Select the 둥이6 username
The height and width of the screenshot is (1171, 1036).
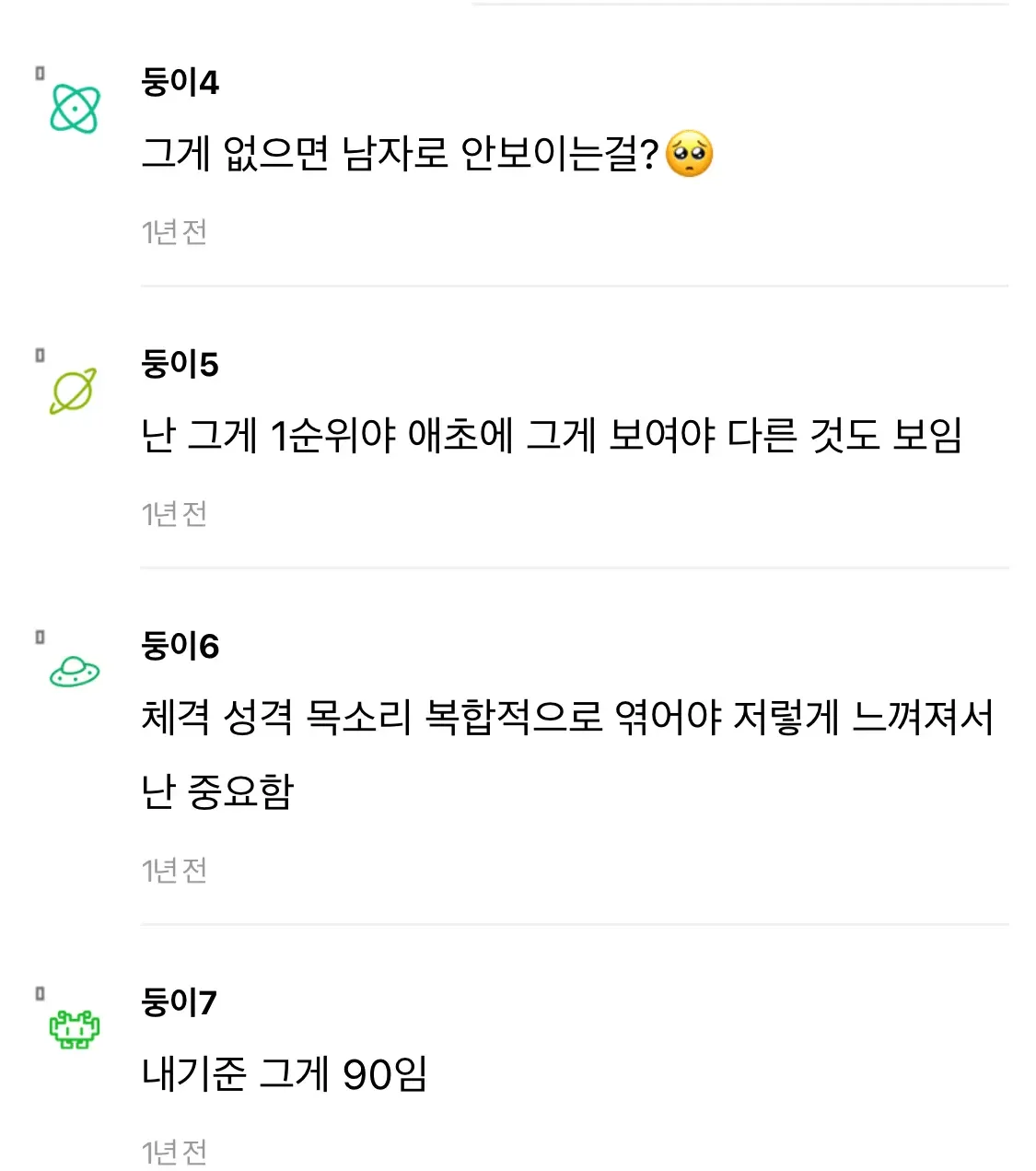pyautogui.click(x=180, y=646)
